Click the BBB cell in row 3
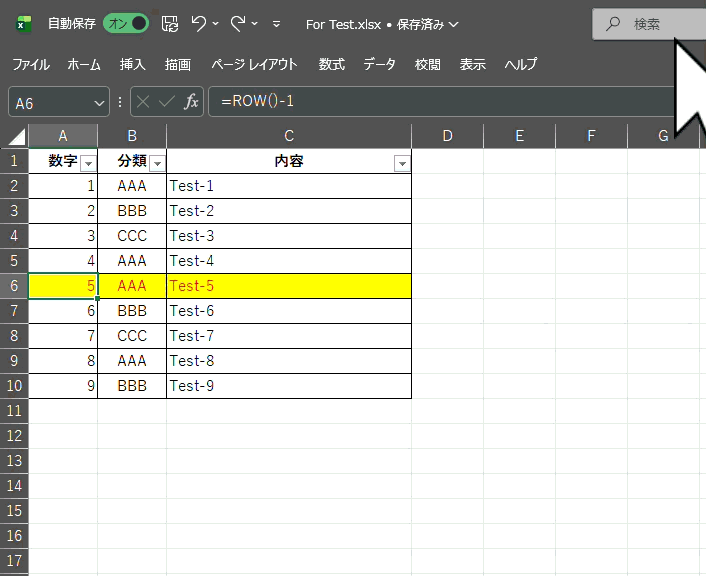The image size is (706, 576). [132, 211]
